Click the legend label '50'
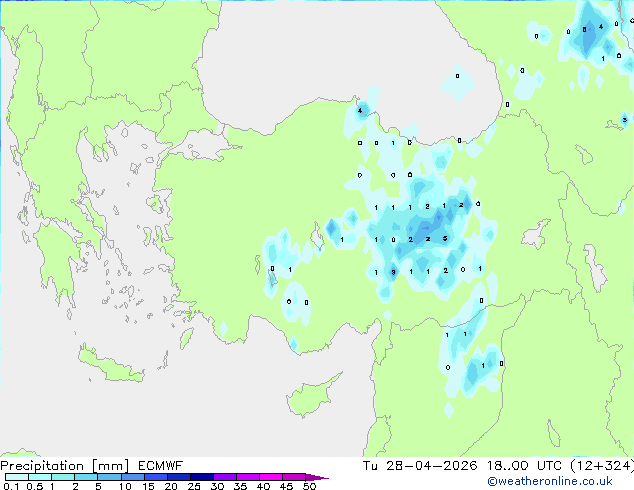634x490 pixels. (310, 486)
